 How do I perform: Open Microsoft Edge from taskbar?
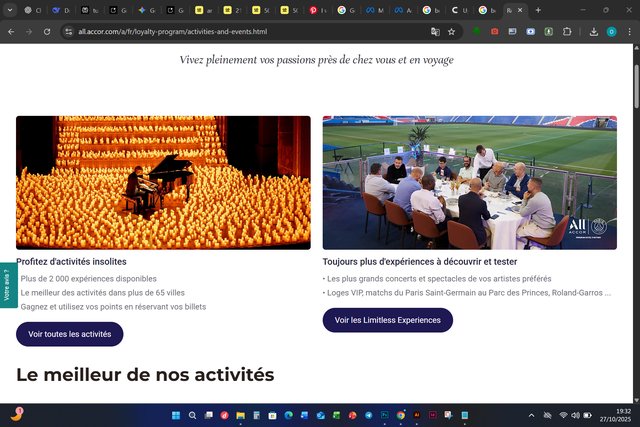289,415
